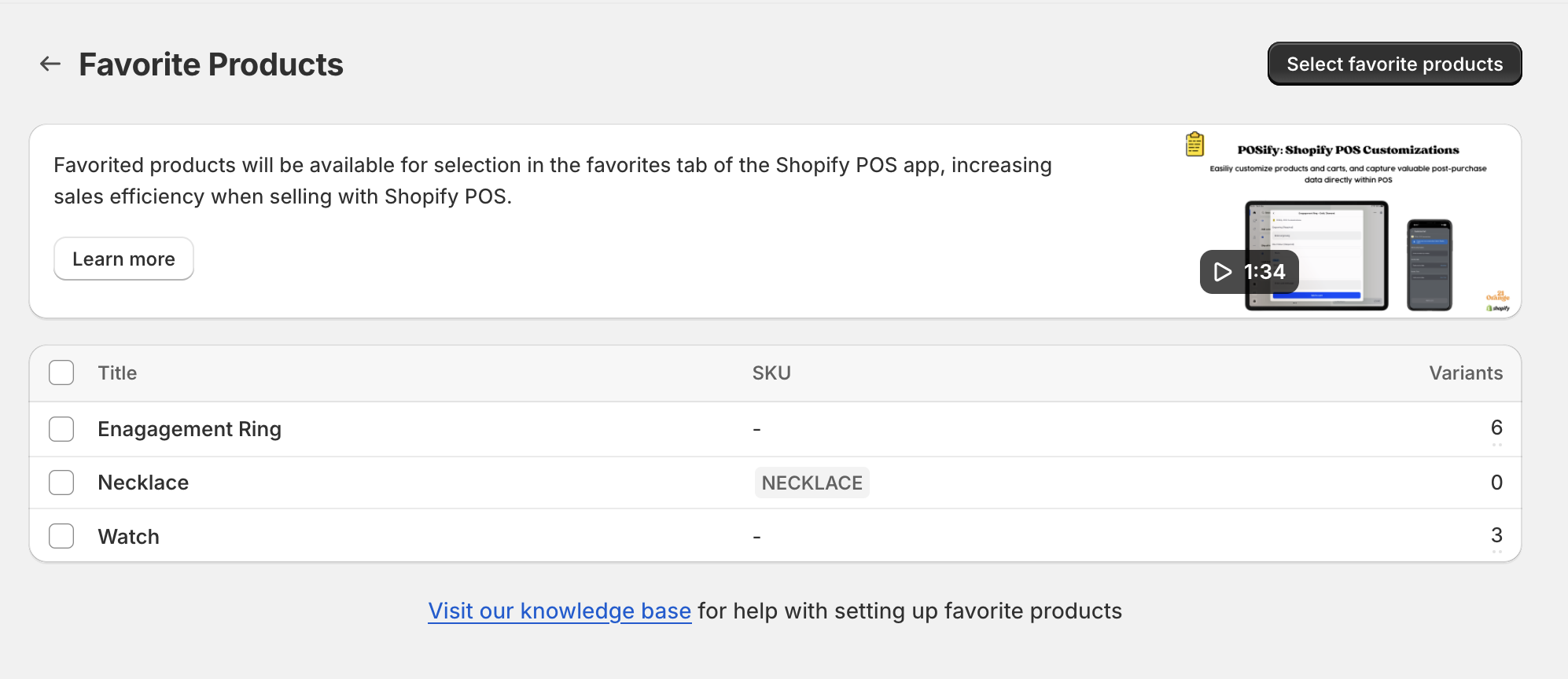
Task: Click the Variants column header
Action: click(x=1466, y=373)
